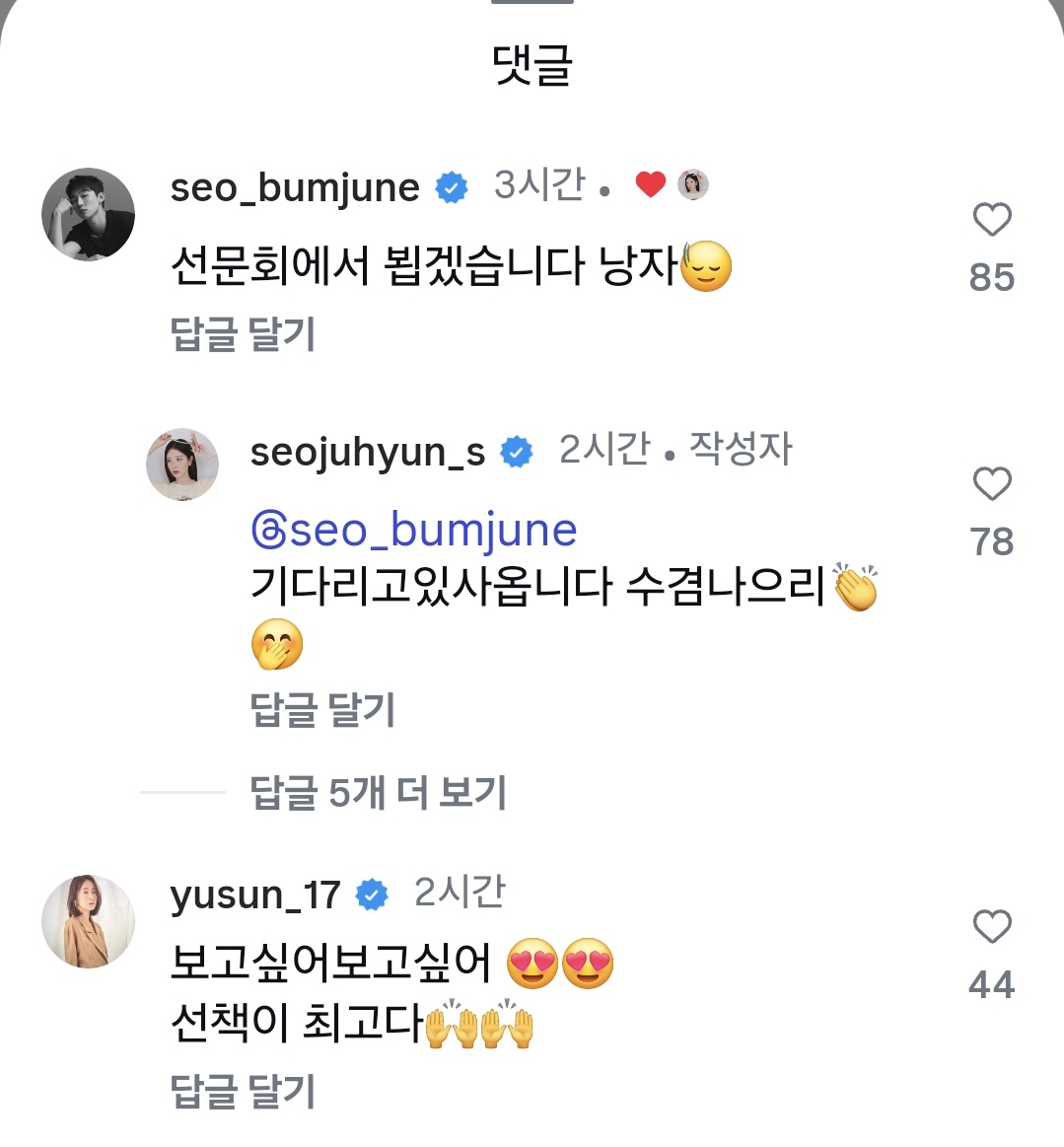1064x1147 pixels.
Task: Open seojuhyun_s username link
Action: tap(368, 452)
